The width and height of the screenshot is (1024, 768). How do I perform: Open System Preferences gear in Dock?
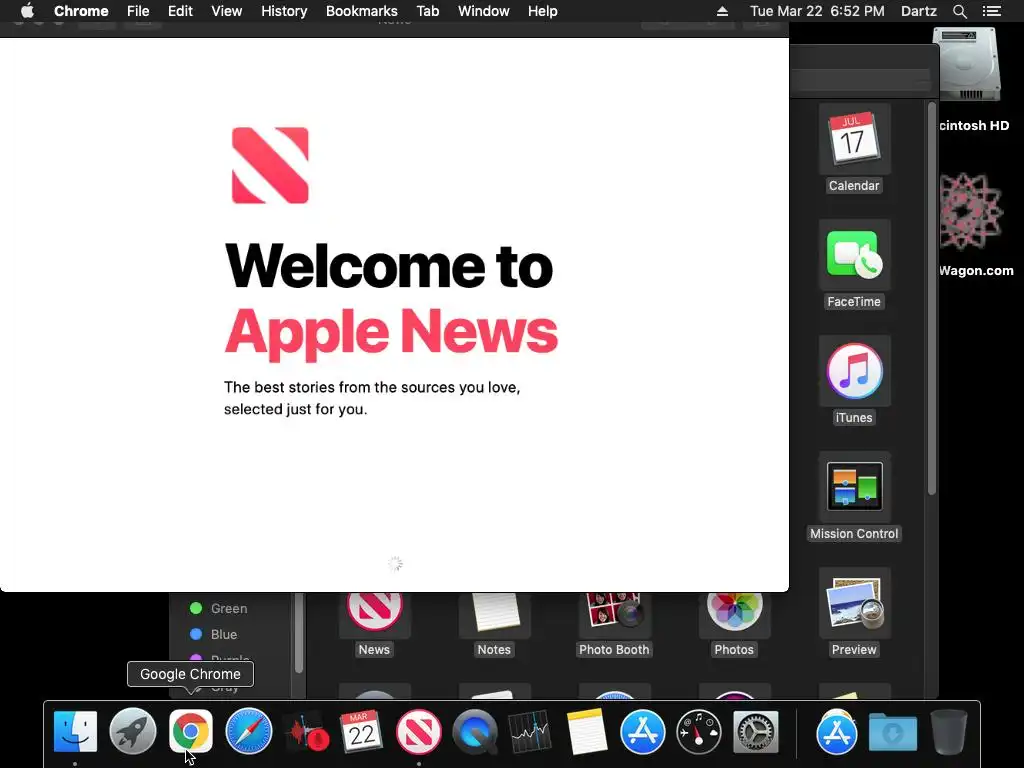pyautogui.click(x=756, y=731)
